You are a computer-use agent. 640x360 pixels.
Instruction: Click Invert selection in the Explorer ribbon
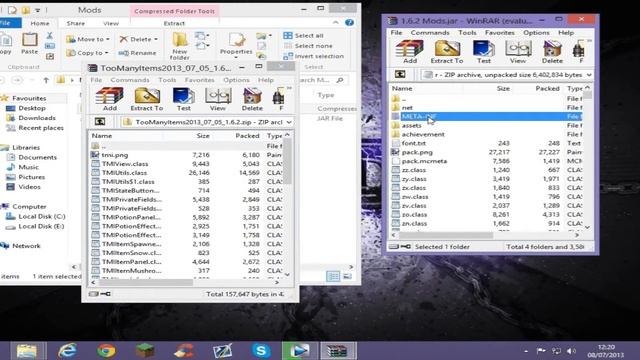(313, 56)
